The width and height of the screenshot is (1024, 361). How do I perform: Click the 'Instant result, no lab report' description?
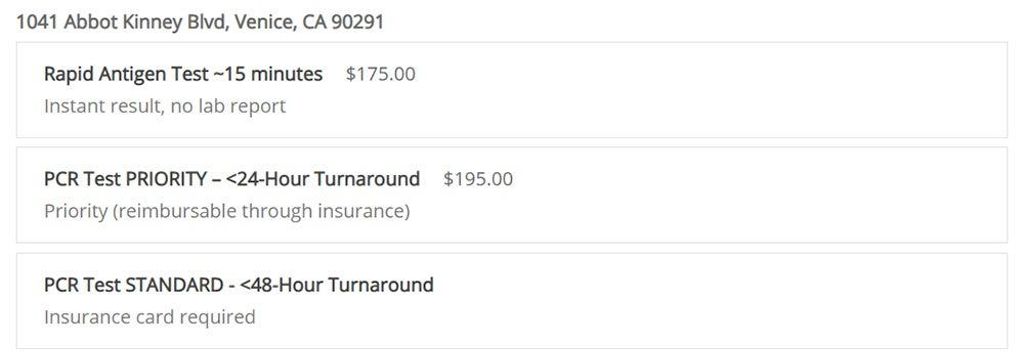(165, 106)
